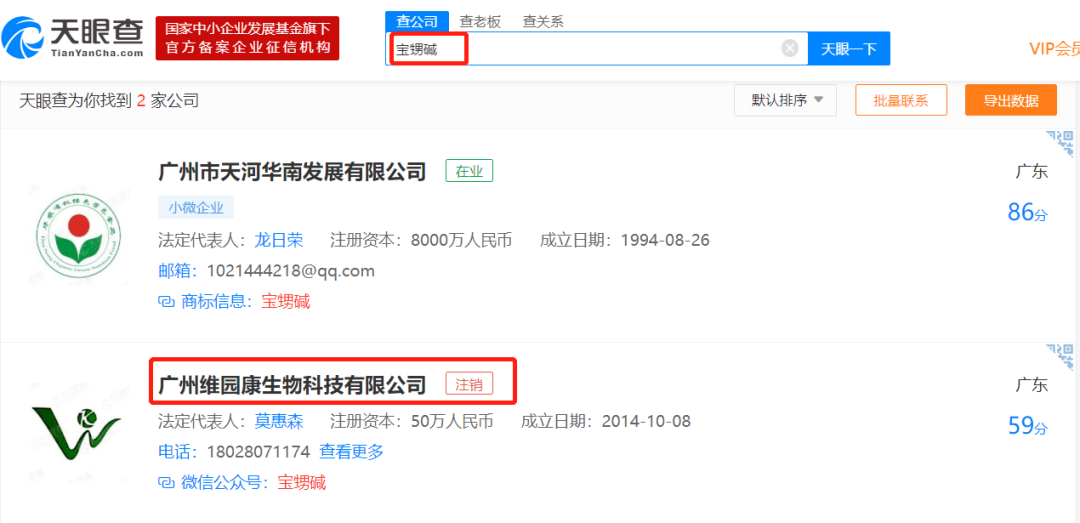Open QR code corner icon of second company
The width and height of the screenshot is (1080, 523).
coord(1061,358)
